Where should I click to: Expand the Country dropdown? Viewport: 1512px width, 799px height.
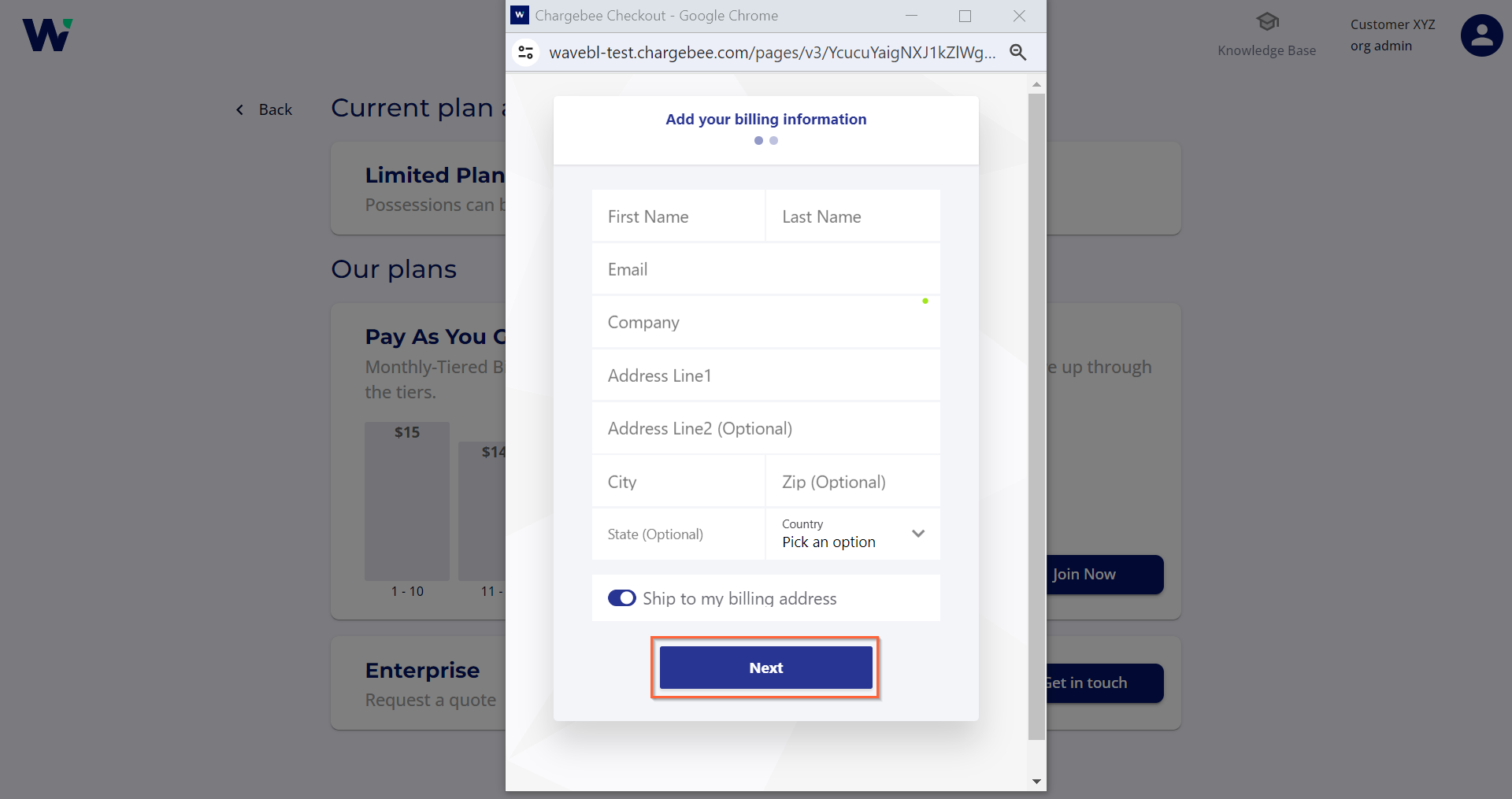click(x=853, y=534)
